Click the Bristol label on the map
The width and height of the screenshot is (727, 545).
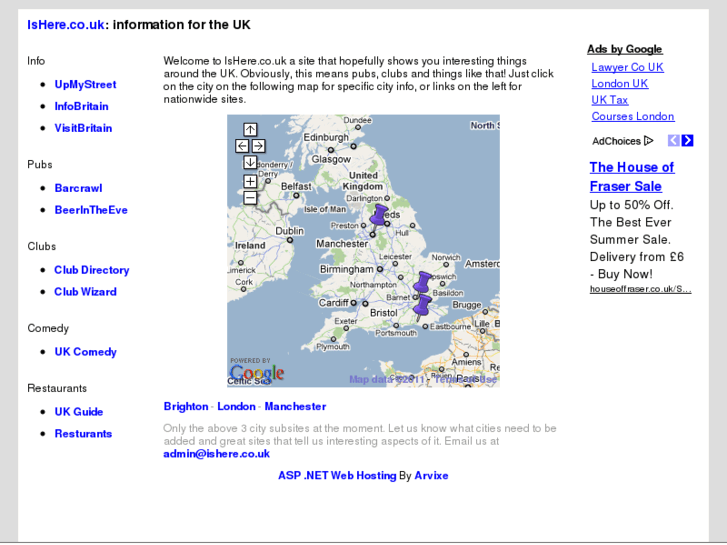383,313
